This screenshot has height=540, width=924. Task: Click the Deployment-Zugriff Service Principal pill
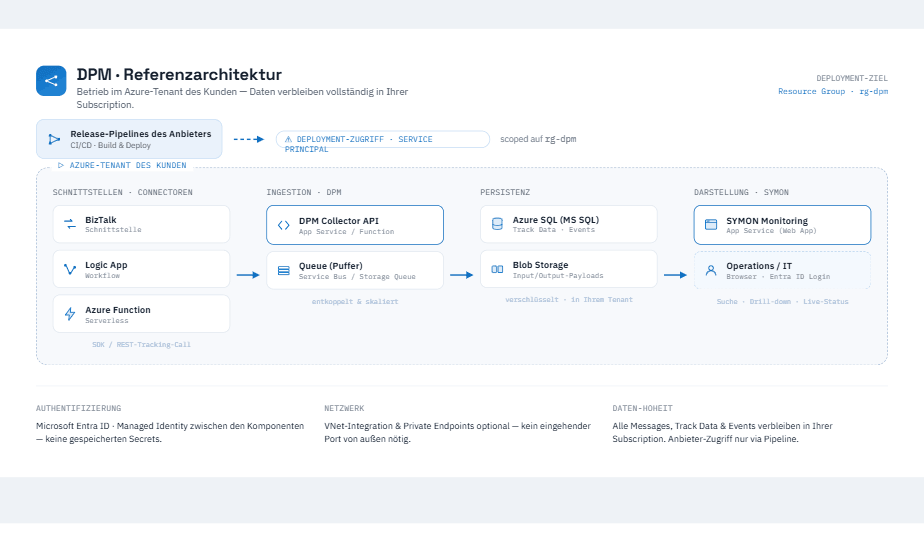[382, 140]
